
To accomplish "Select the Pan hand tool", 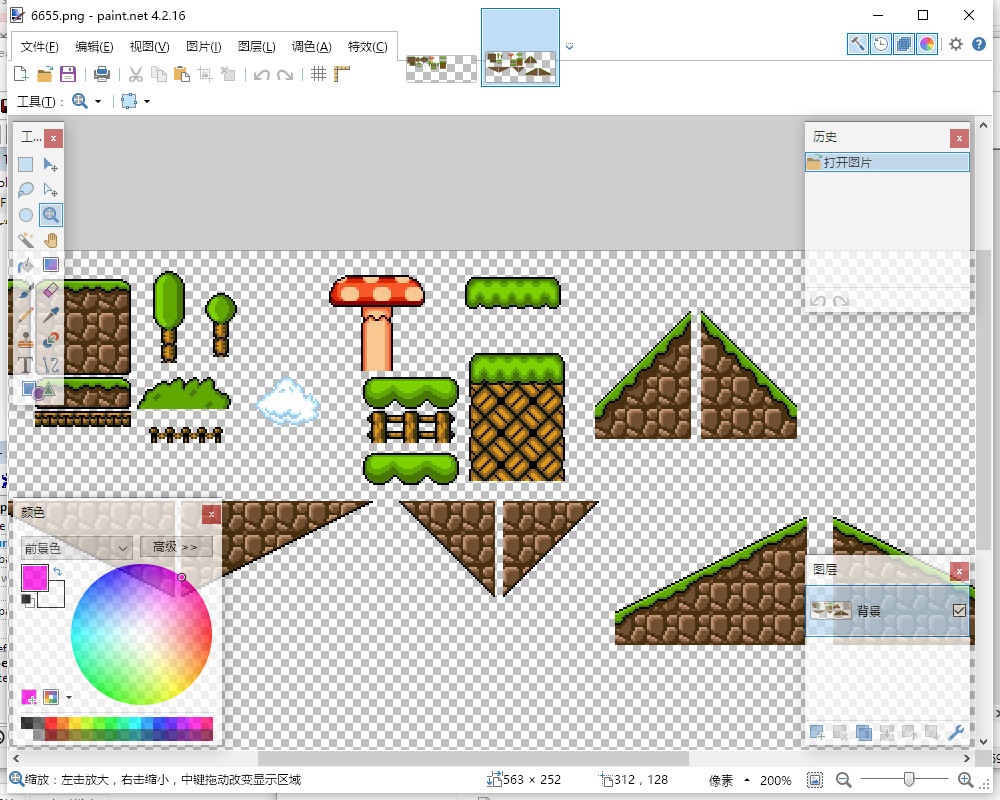I will (x=50, y=240).
